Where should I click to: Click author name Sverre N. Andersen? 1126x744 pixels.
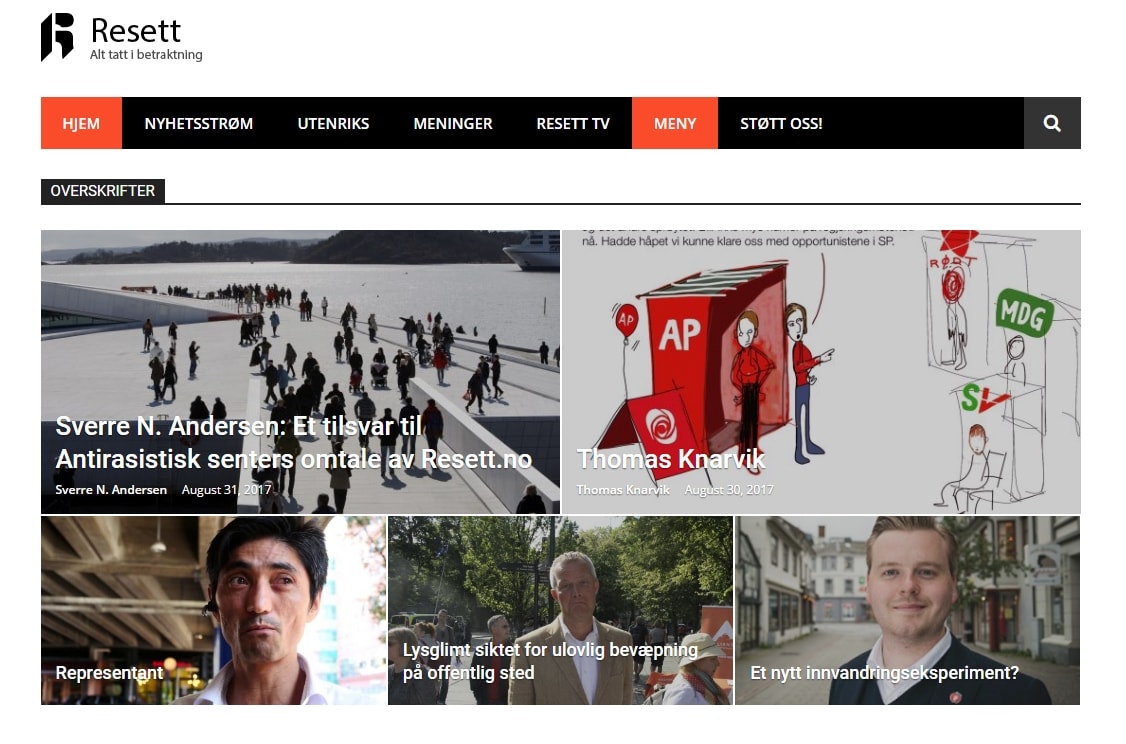[111, 490]
